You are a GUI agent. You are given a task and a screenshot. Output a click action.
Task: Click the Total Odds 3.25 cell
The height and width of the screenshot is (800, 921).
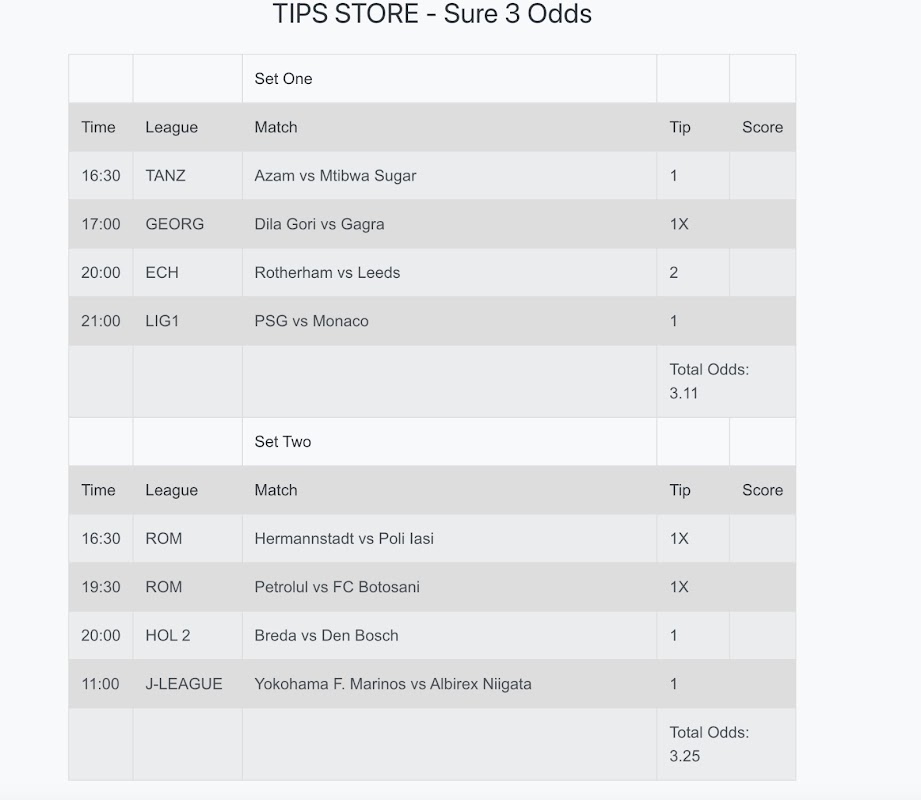(x=708, y=744)
